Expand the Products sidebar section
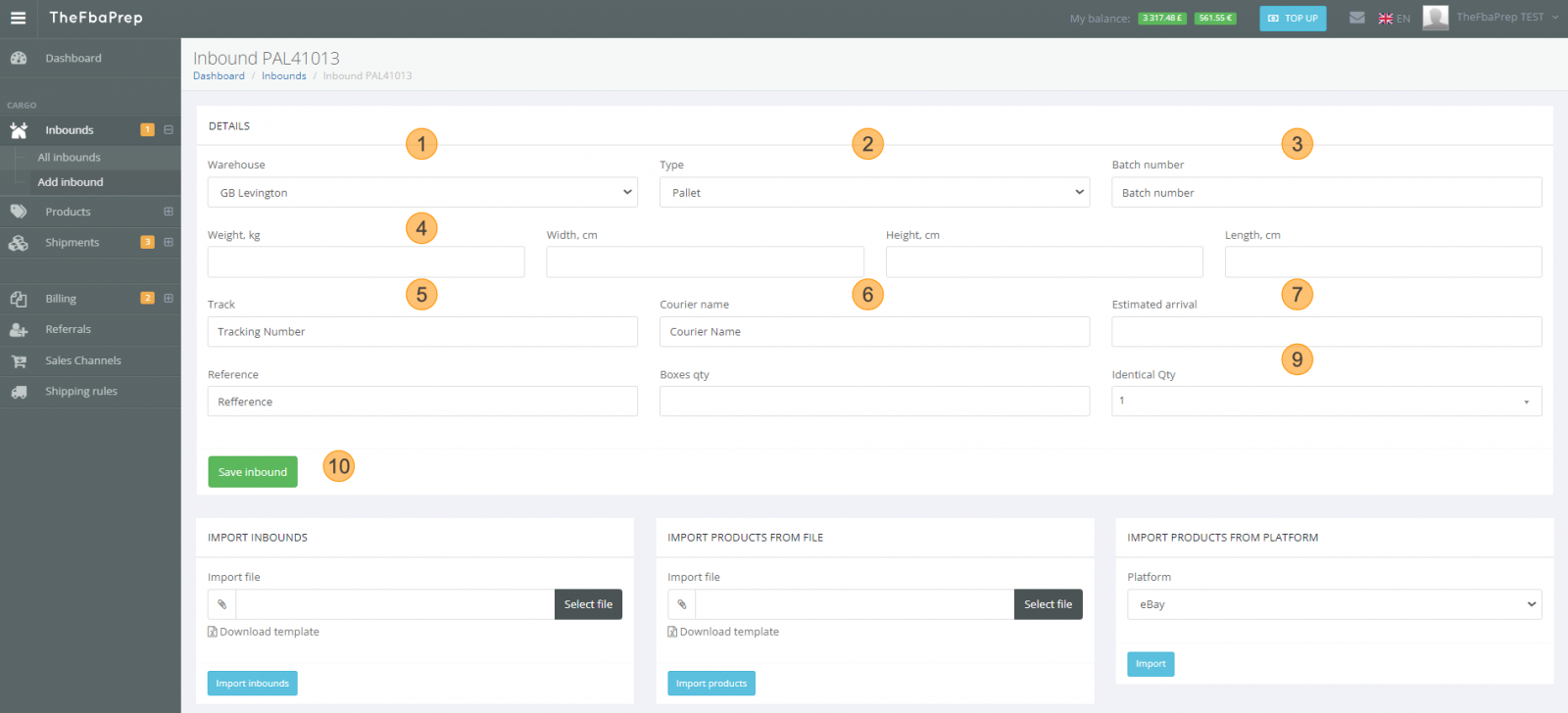The height and width of the screenshot is (713, 1568). (x=169, y=212)
